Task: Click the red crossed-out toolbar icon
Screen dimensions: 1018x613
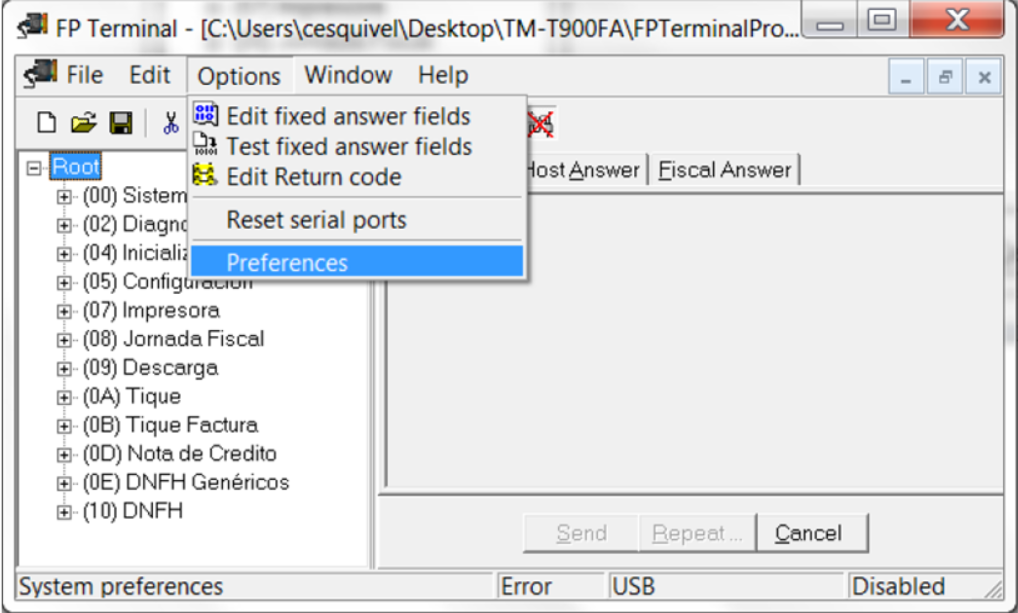Action: tap(540, 124)
